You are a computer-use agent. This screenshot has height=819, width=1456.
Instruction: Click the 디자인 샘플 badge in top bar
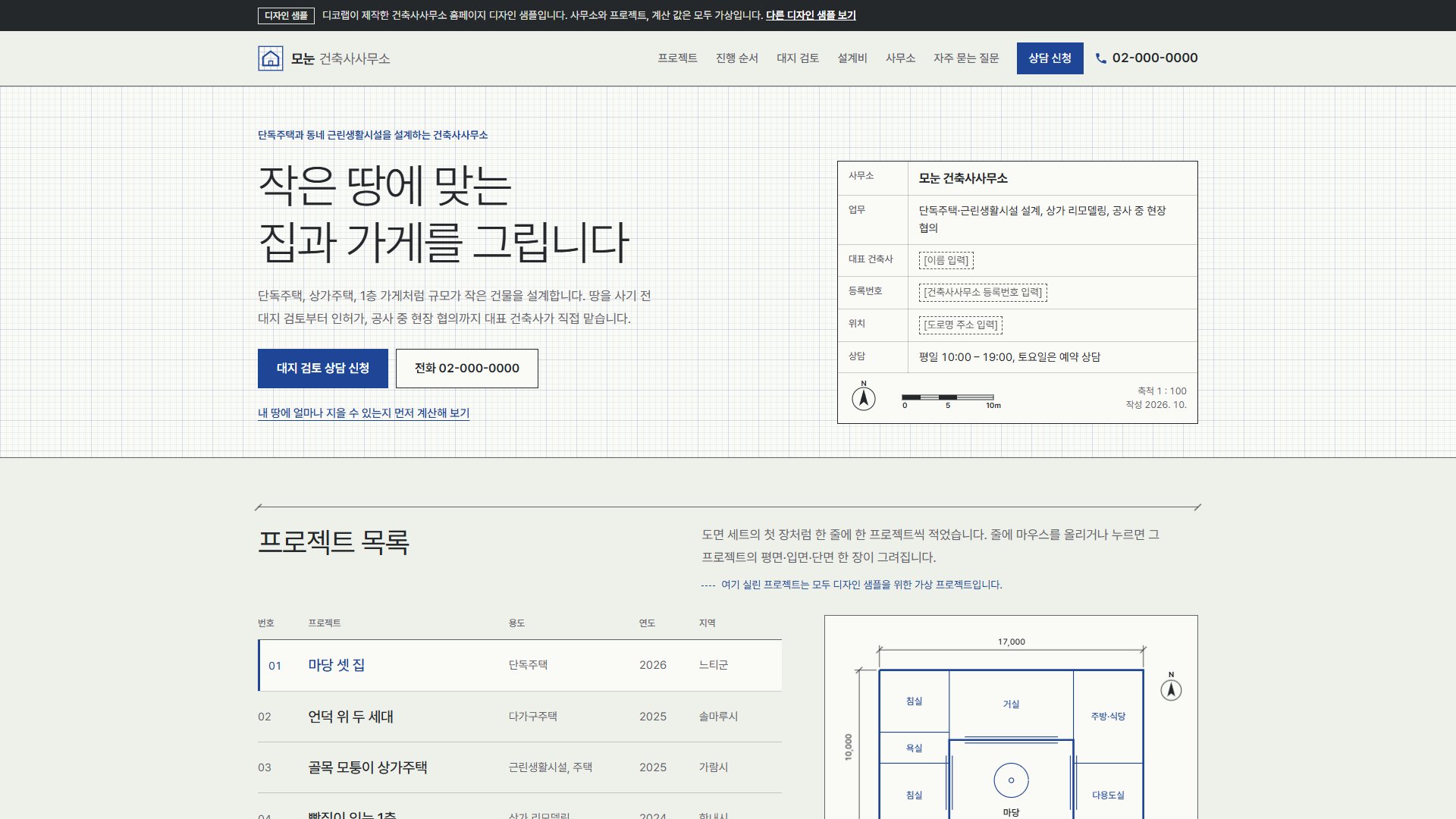286,15
